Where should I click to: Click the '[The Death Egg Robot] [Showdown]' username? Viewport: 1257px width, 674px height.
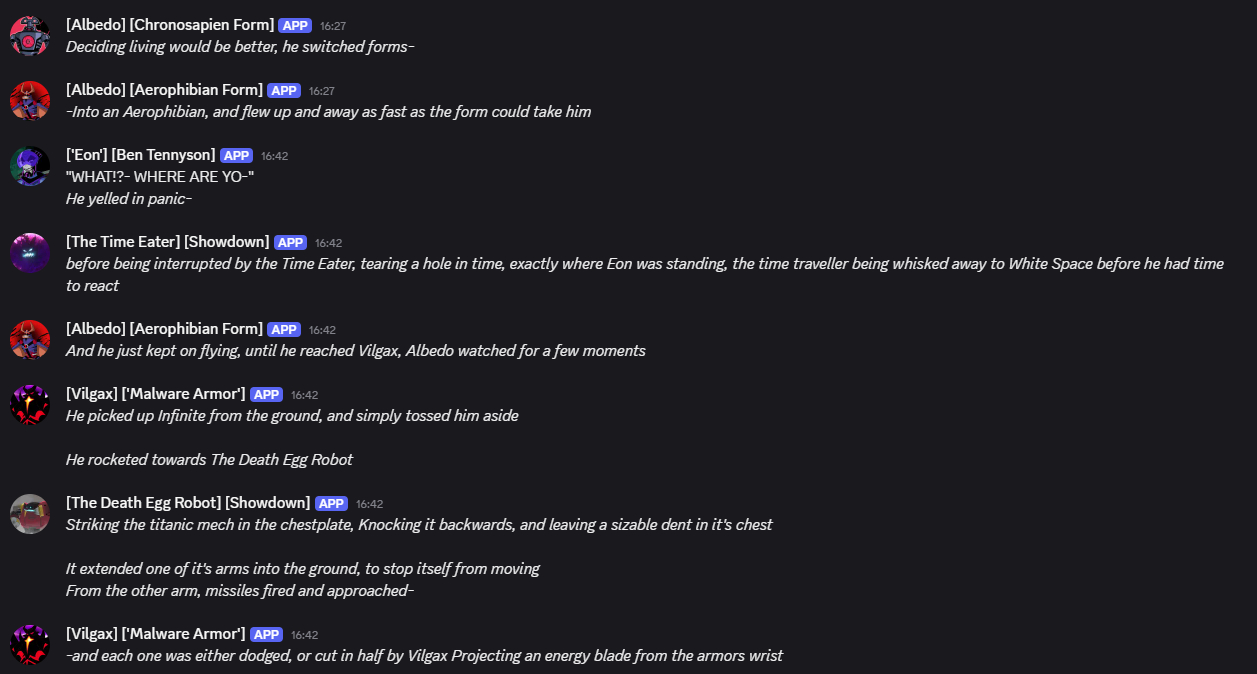click(187, 503)
